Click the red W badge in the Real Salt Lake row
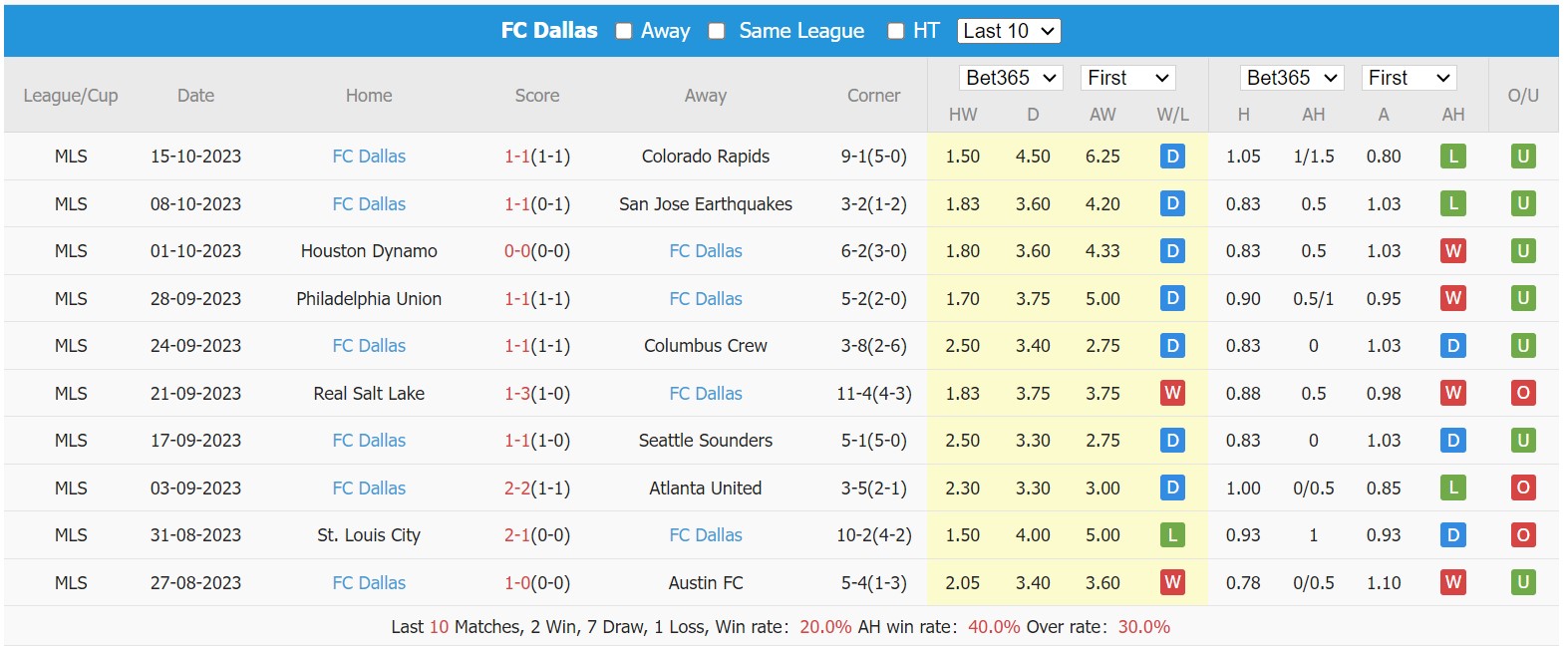 [1172, 393]
